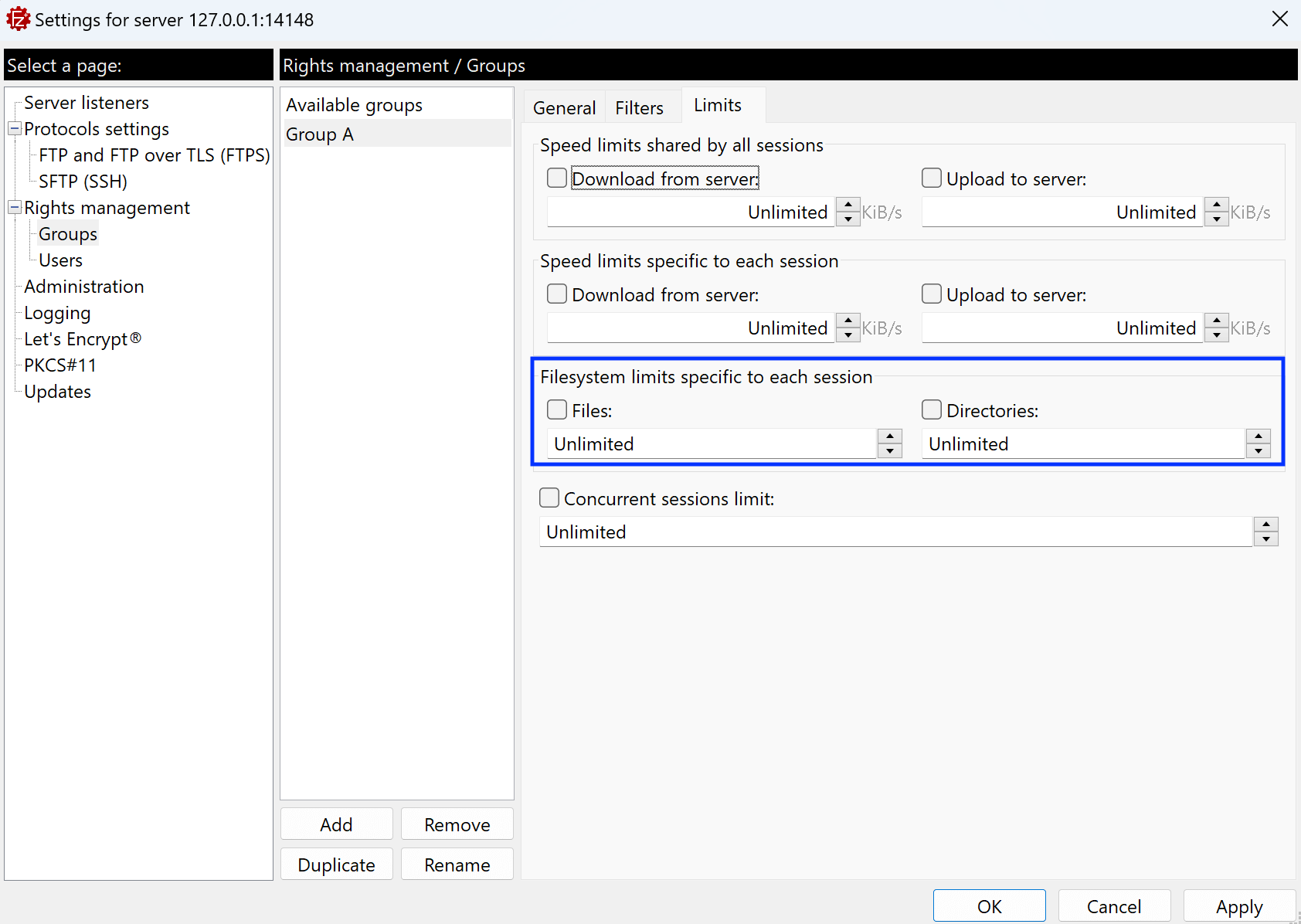Select Group A in available groups
The width and height of the screenshot is (1301, 924).
point(320,134)
